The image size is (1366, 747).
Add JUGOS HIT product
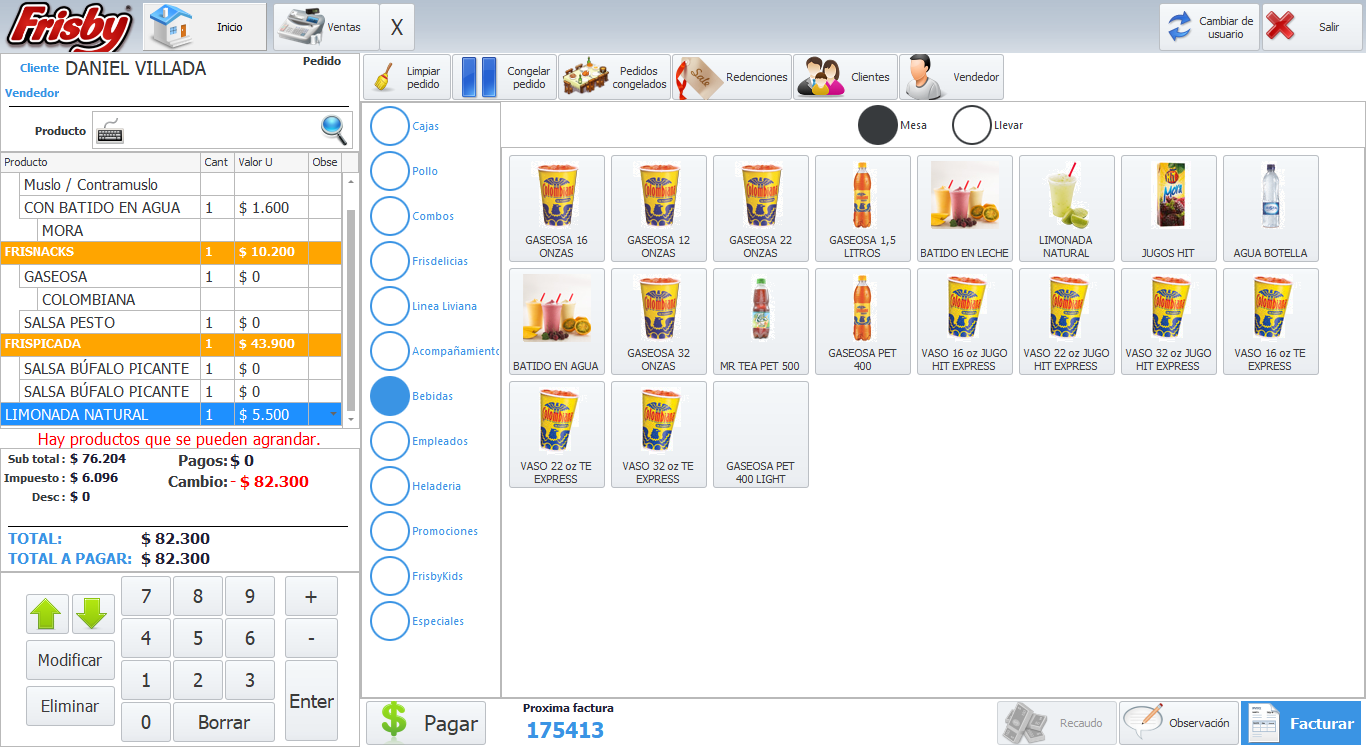click(1168, 208)
